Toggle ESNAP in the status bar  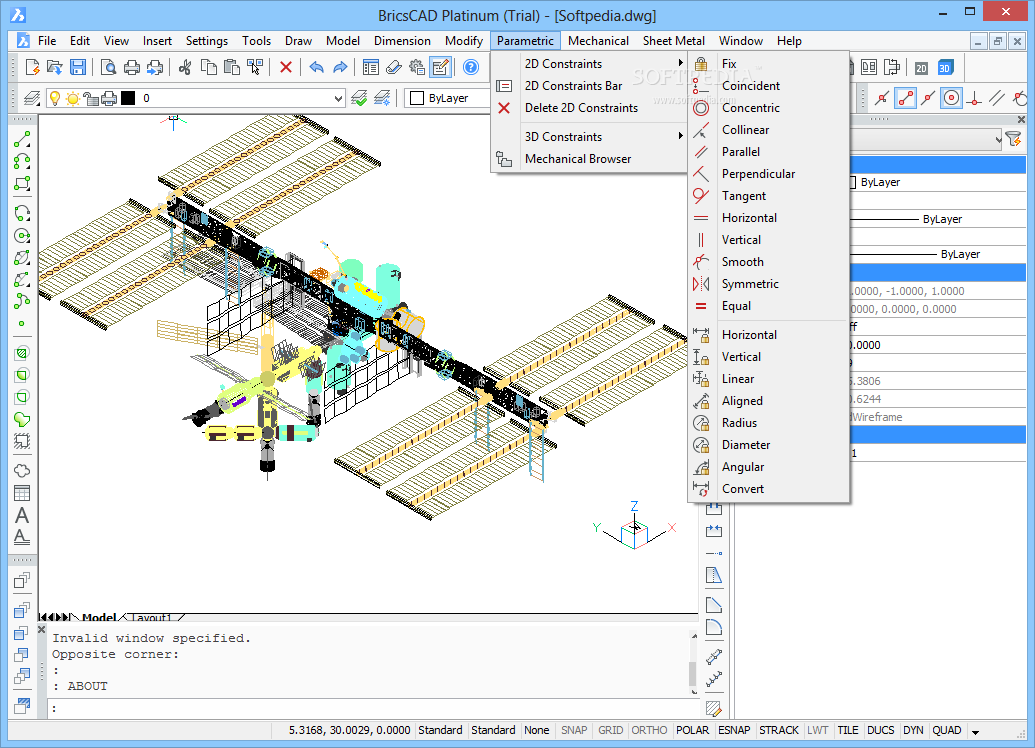[734, 730]
